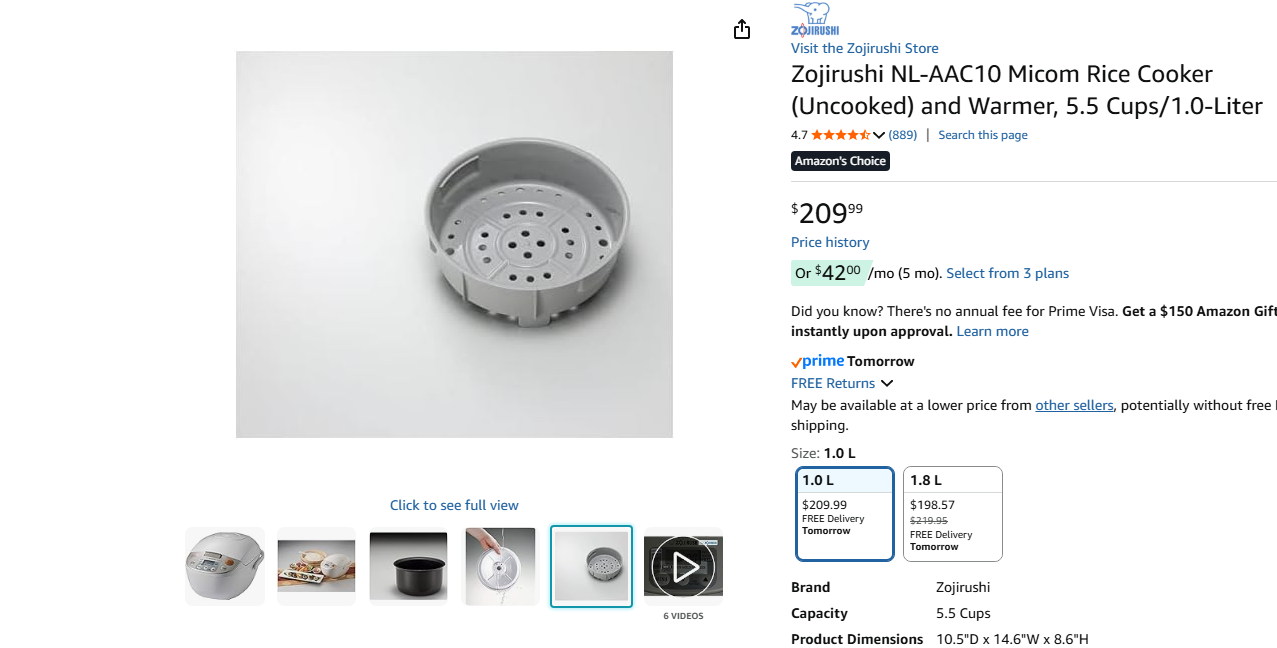1277x648 pixels.
Task: Click the Prime logo
Action: [818, 361]
